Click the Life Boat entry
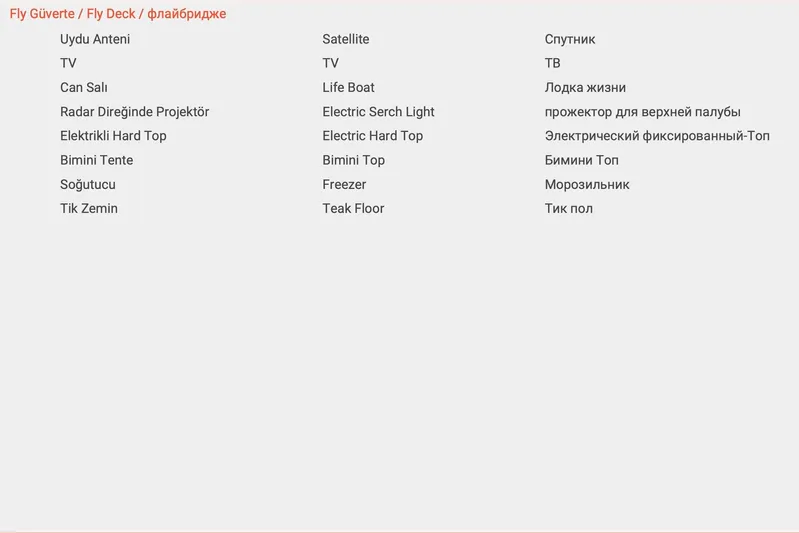 coord(349,88)
